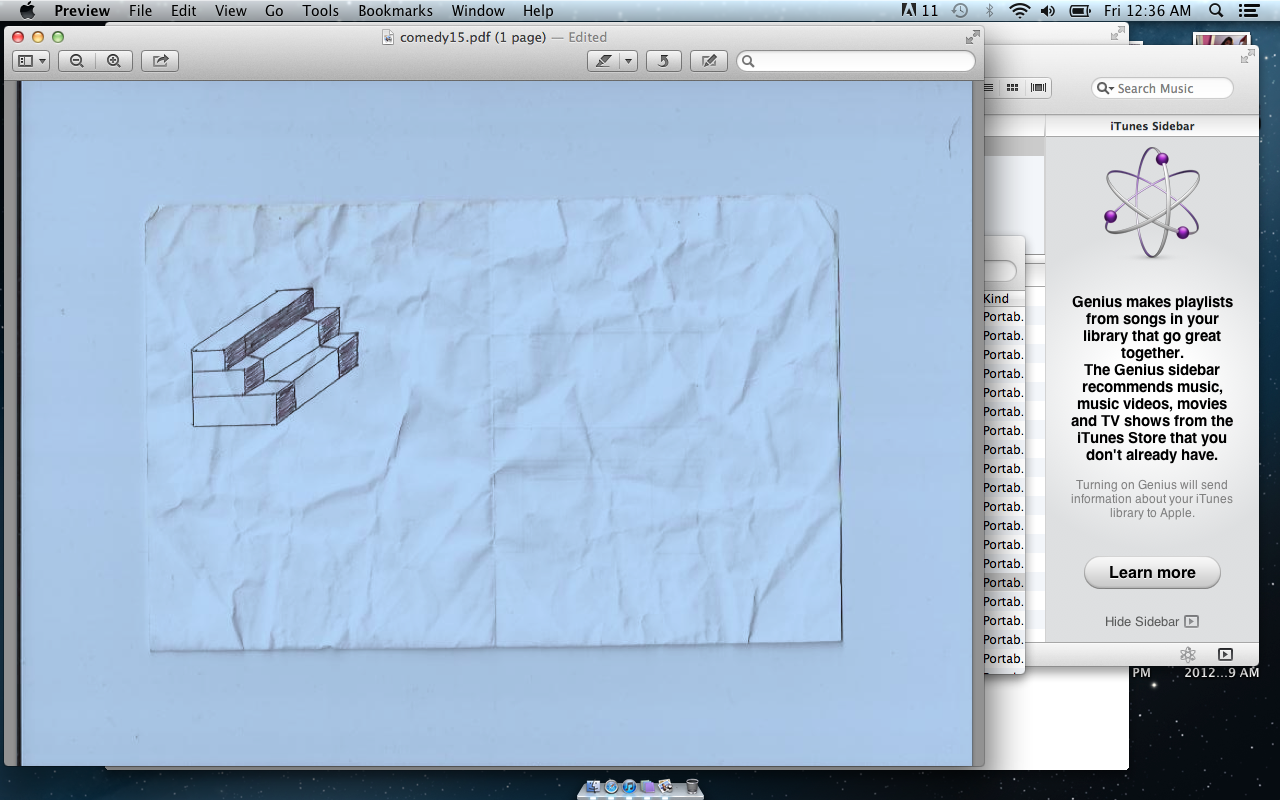Click the Learn more button in iTunes sidebar
This screenshot has height=800, width=1280.
coord(1152,572)
